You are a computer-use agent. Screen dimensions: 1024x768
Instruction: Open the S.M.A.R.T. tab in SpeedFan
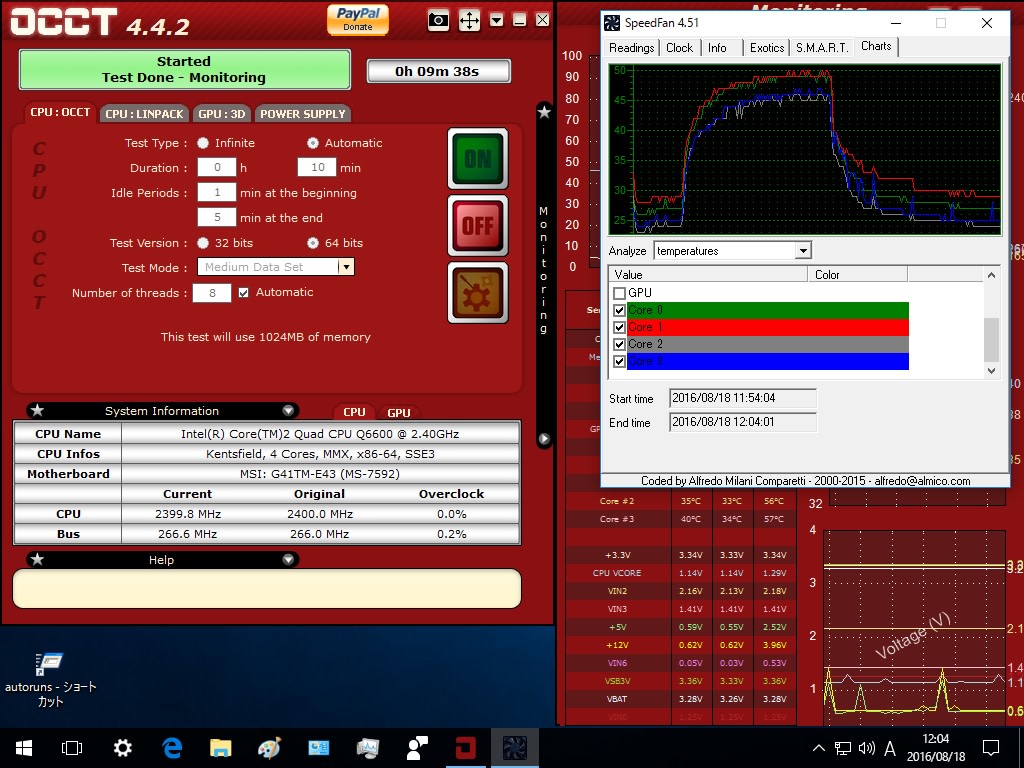coord(822,48)
